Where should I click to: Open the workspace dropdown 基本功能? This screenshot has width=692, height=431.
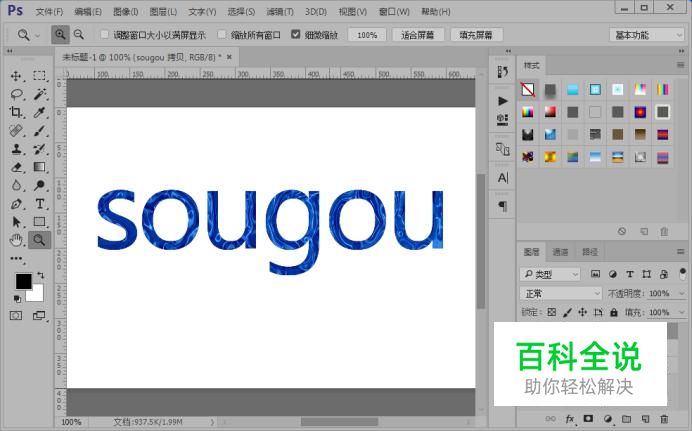pyautogui.click(x=647, y=35)
